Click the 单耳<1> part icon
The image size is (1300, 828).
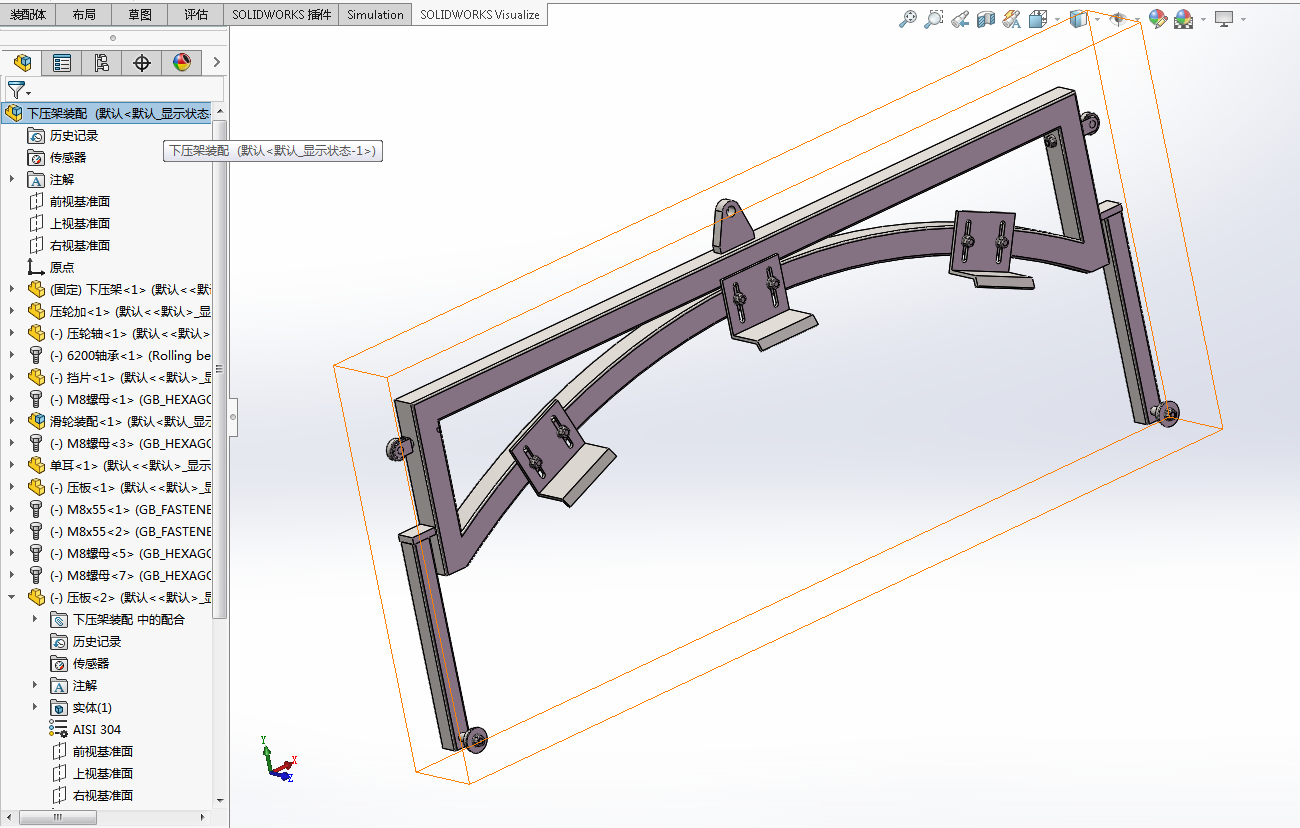coord(36,465)
